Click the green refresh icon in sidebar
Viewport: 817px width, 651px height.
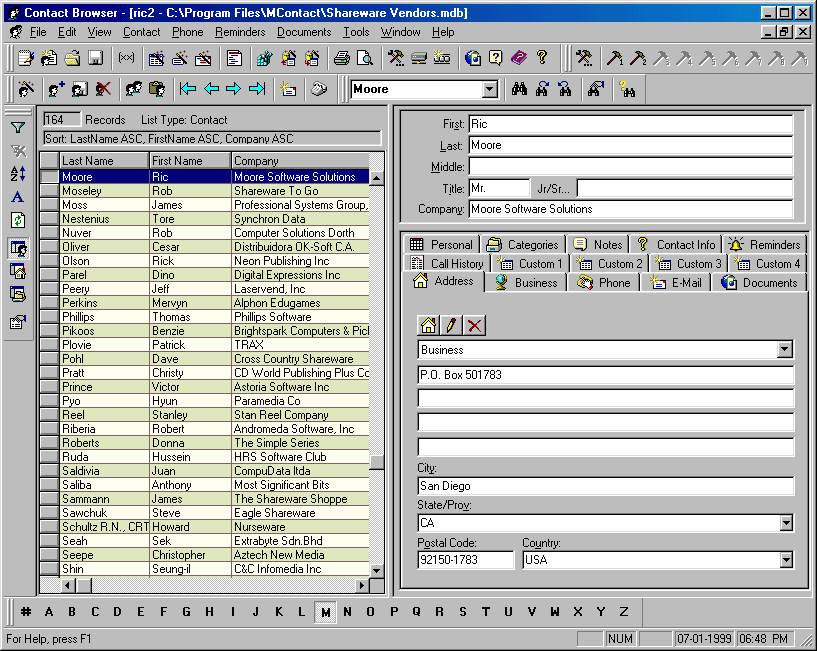click(x=18, y=220)
